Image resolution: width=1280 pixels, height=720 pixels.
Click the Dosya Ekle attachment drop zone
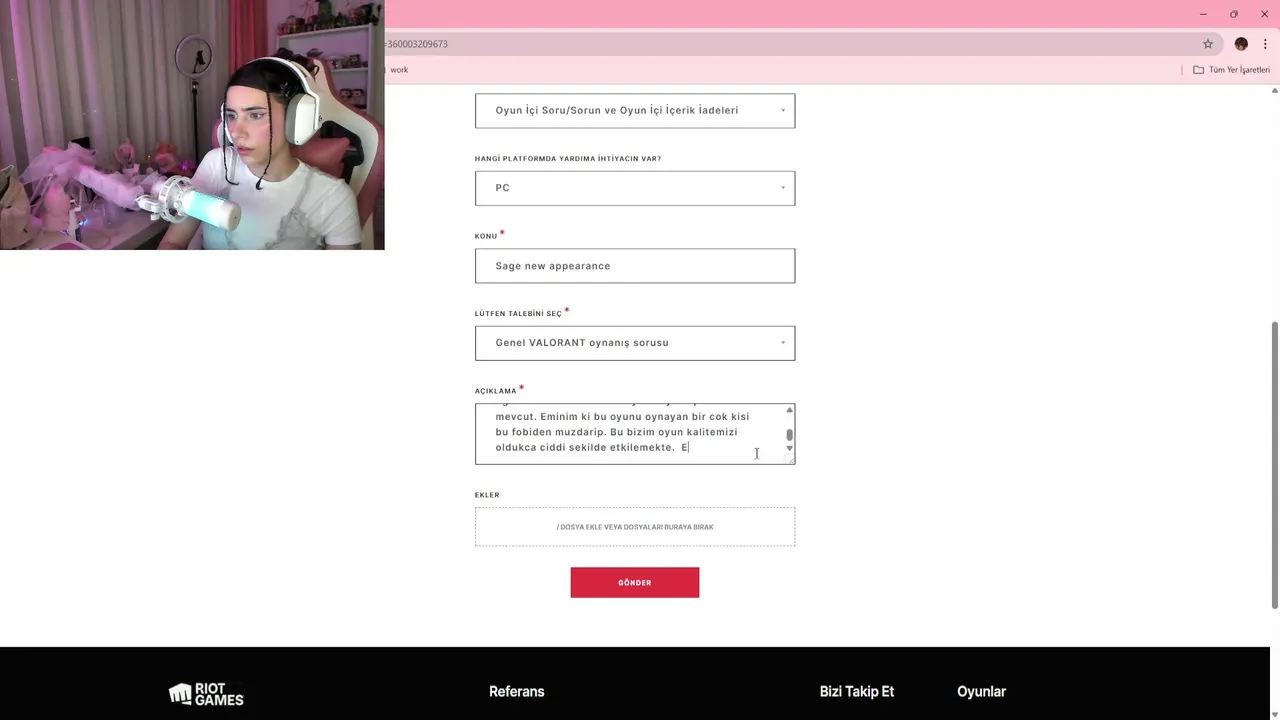635,527
